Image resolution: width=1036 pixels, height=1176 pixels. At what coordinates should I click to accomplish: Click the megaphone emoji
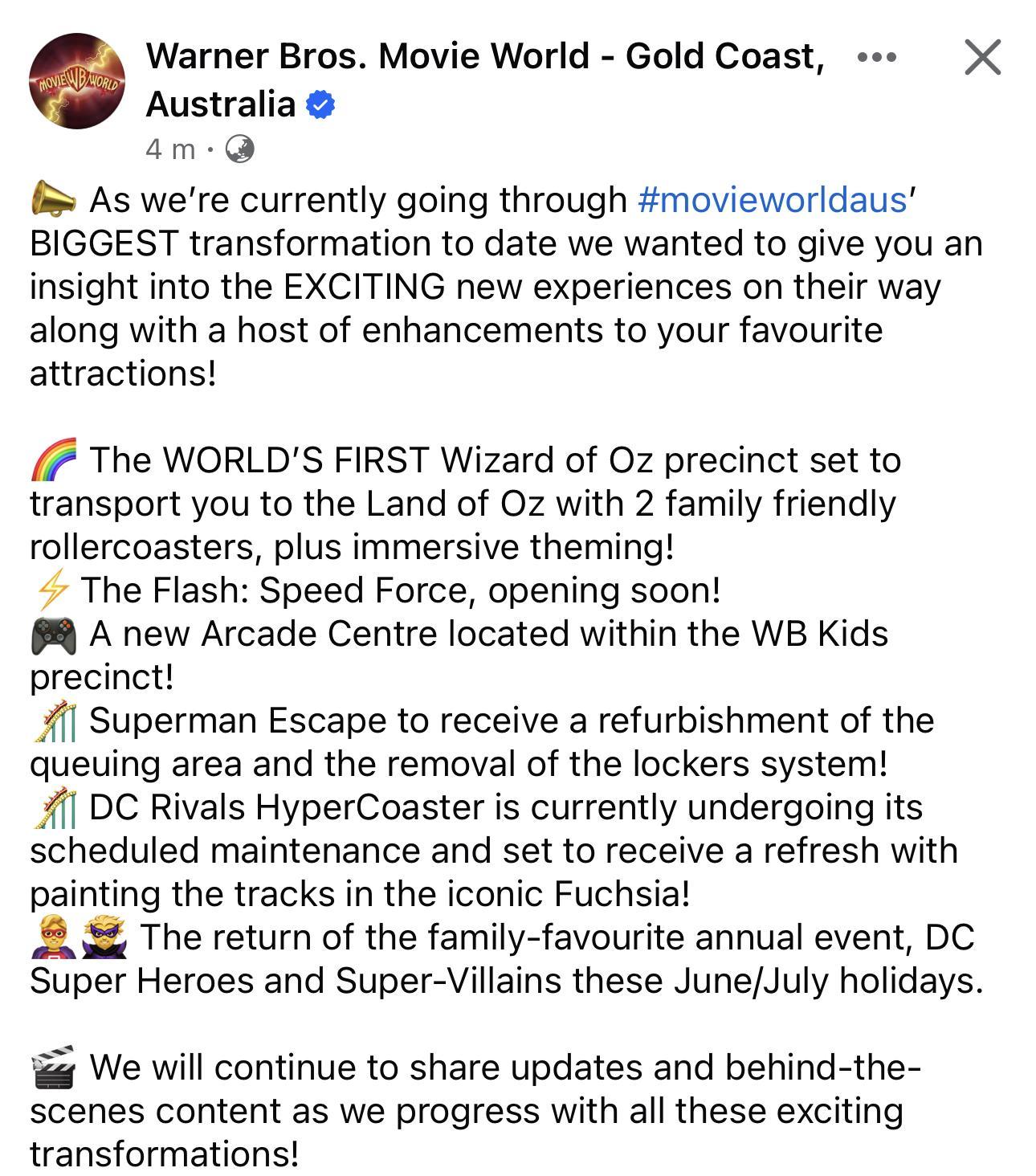pos(53,199)
